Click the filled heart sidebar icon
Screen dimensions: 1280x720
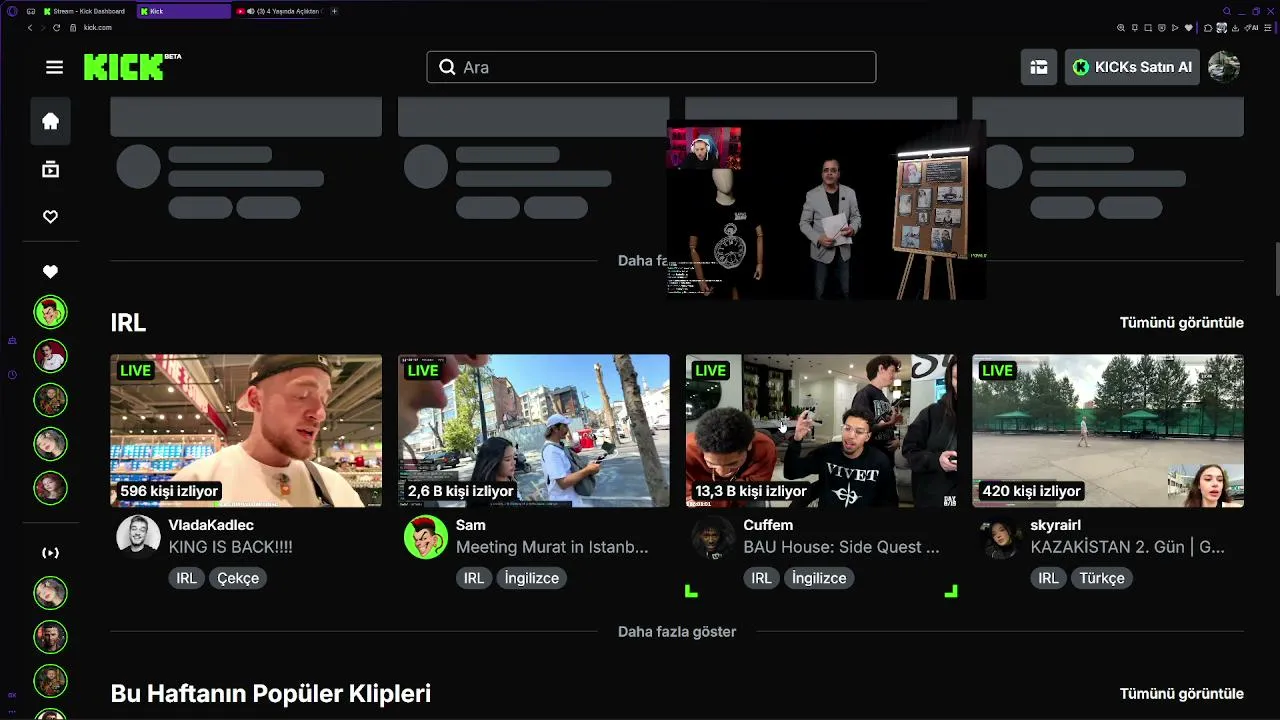[x=50, y=272]
